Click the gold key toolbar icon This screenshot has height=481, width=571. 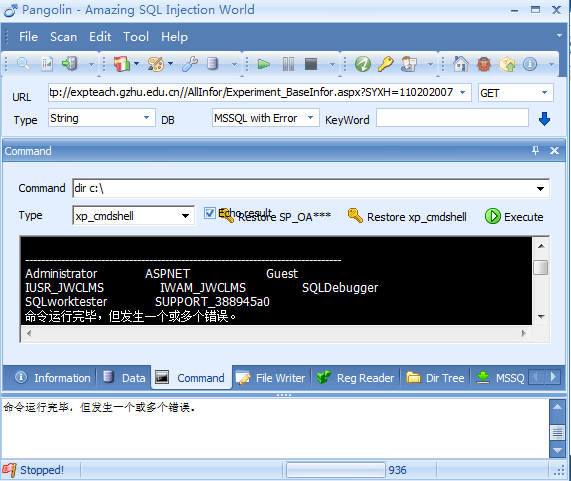(386, 64)
